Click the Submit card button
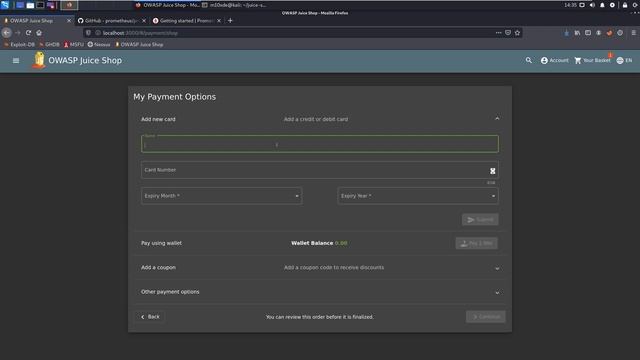The image size is (640, 360). pyautogui.click(x=480, y=220)
